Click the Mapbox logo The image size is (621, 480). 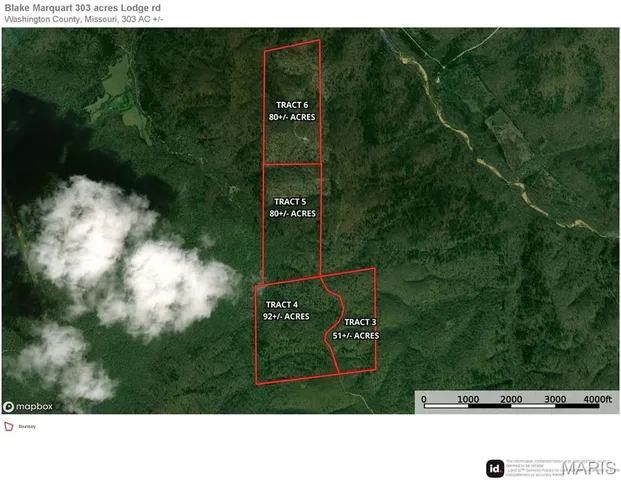tap(27, 405)
